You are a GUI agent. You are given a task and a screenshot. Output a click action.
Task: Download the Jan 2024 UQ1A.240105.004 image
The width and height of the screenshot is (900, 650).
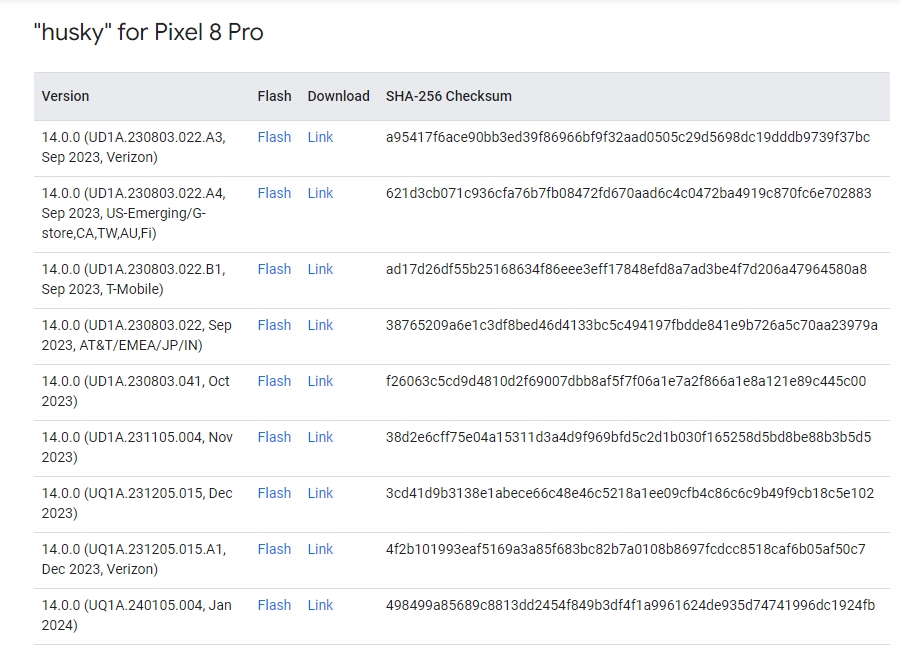click(320, 605)
